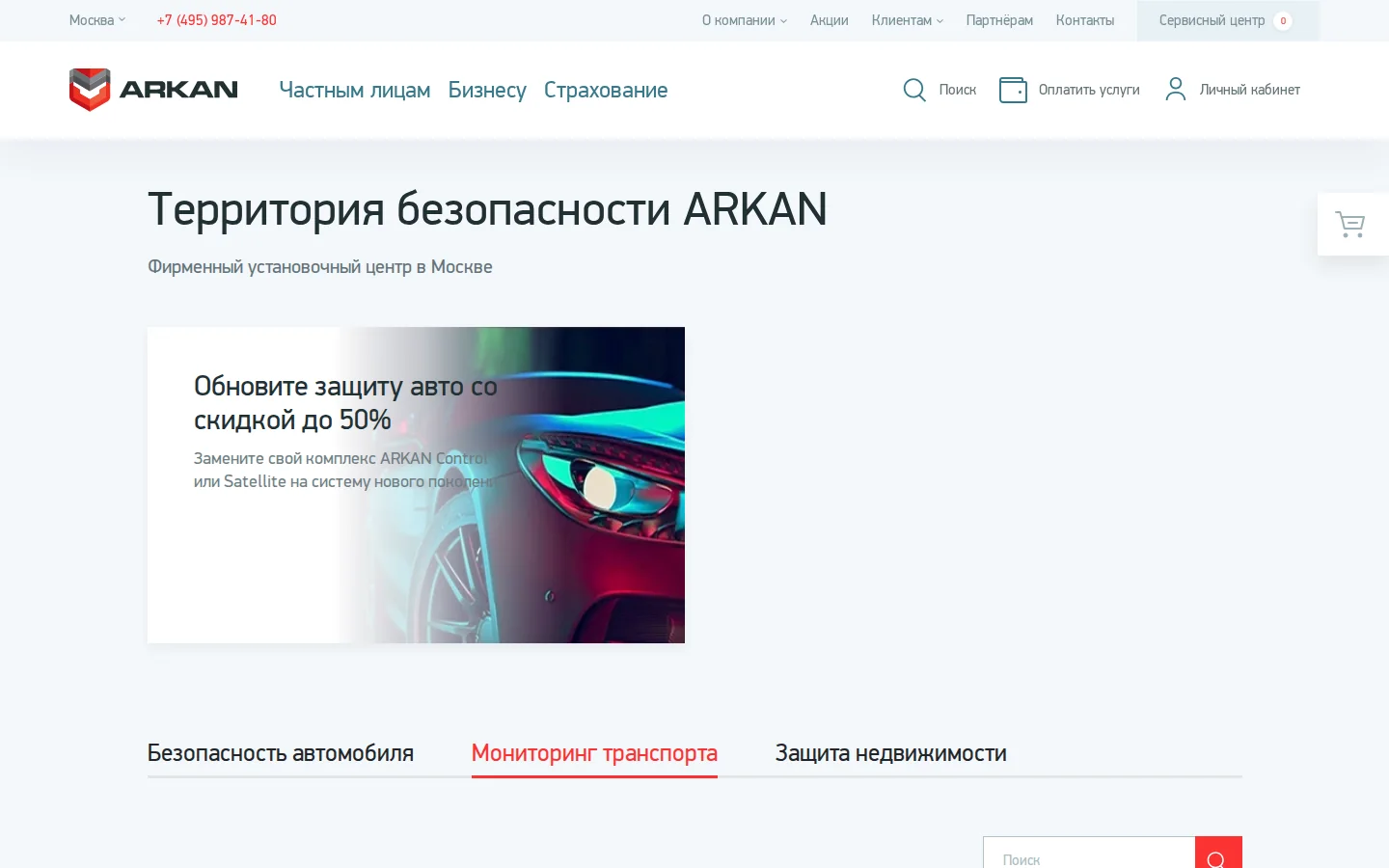1389x868 pixels.
Task: Click the Поиск label in header
Action: (958, 90)
